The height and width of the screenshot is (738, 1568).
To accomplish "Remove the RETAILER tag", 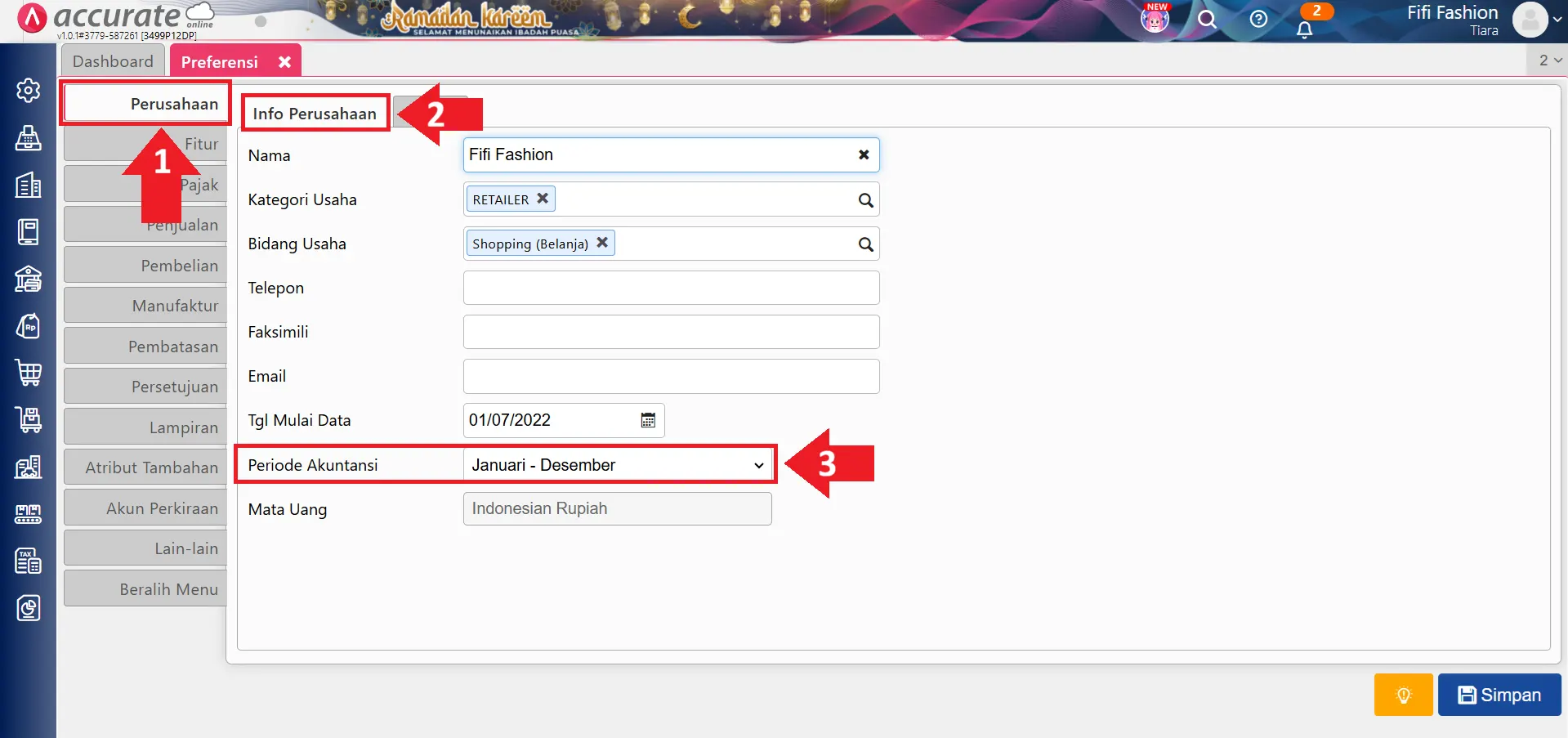I will (543, 199).
